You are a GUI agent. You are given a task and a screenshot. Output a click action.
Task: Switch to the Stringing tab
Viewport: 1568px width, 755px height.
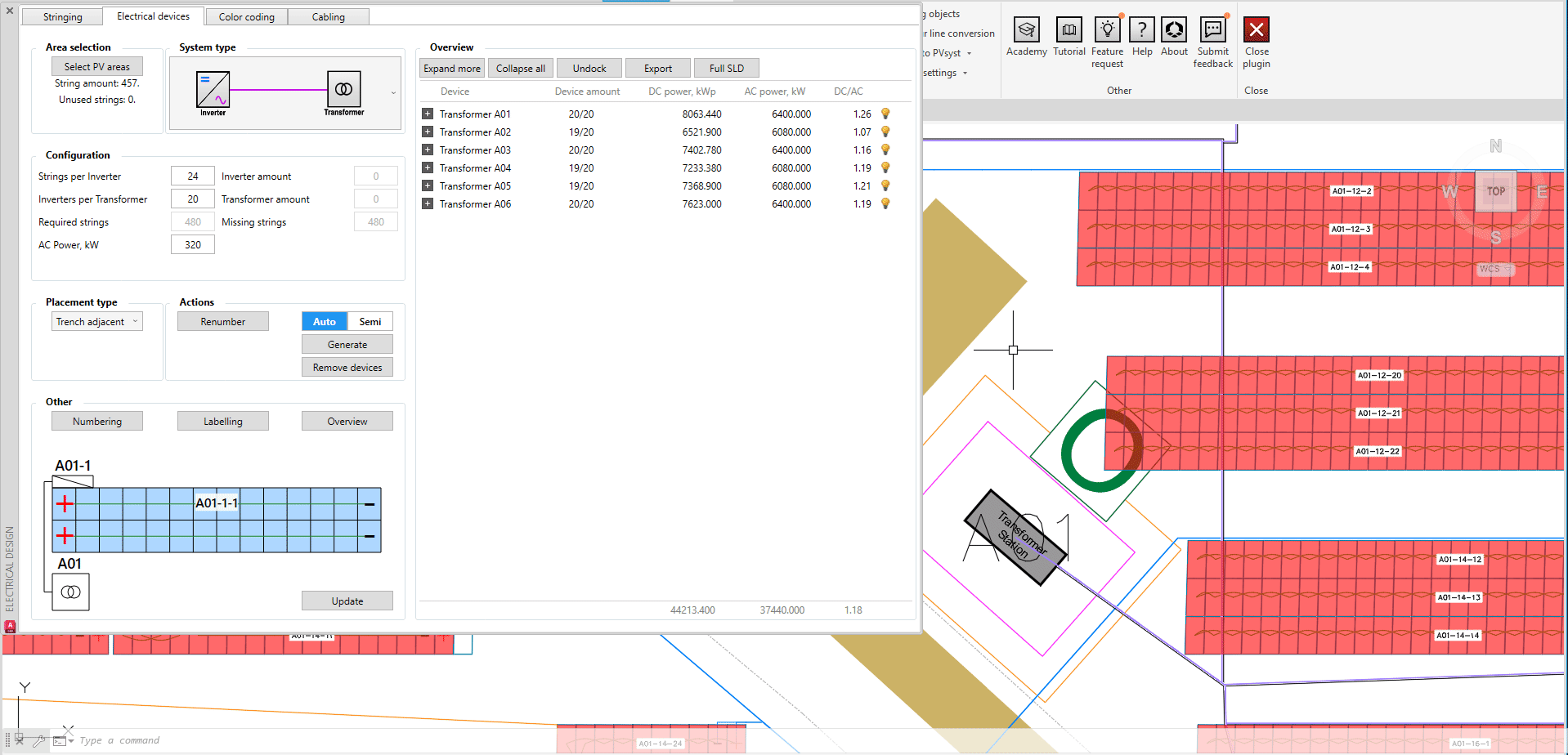click(62, 16)
